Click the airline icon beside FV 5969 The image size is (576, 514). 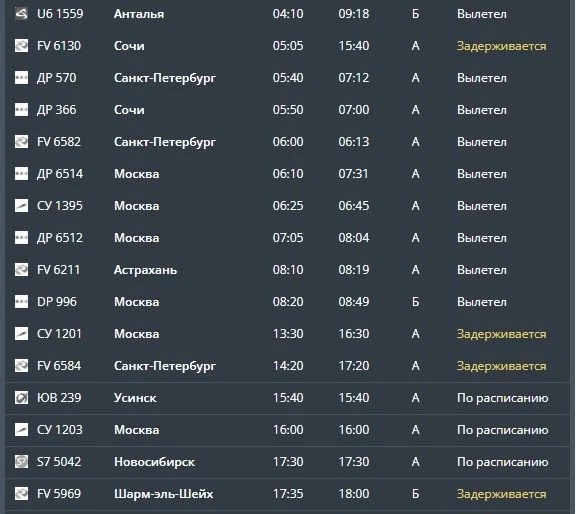click(21, 493)
